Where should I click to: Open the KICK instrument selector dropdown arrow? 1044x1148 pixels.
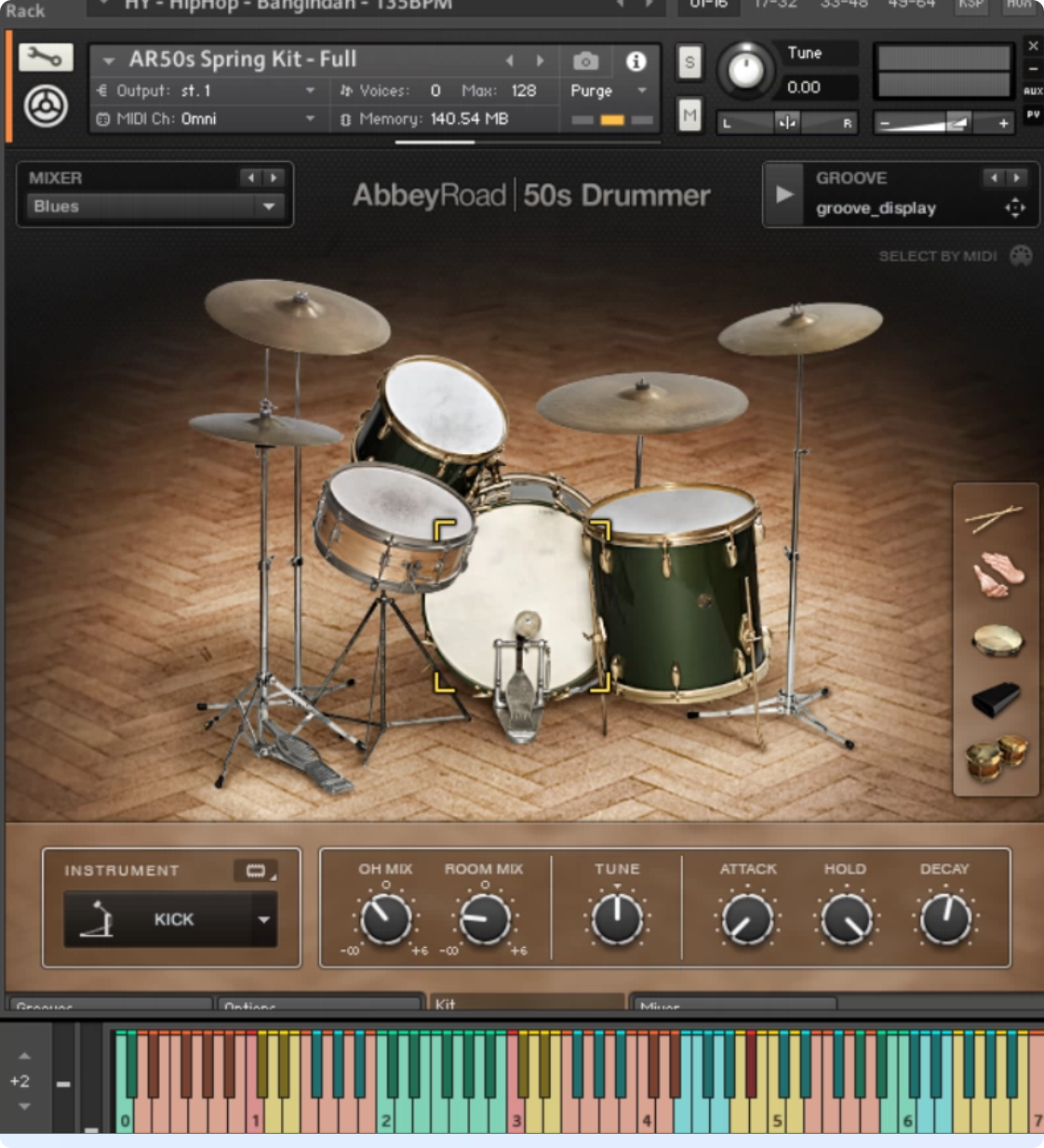(264, 919)
